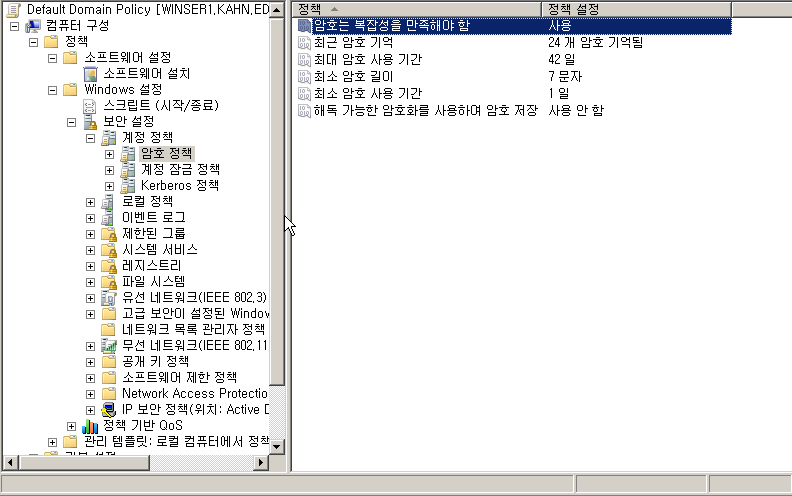
Task: Click the Kerberos 정책 icon
Action: [128, 186]
